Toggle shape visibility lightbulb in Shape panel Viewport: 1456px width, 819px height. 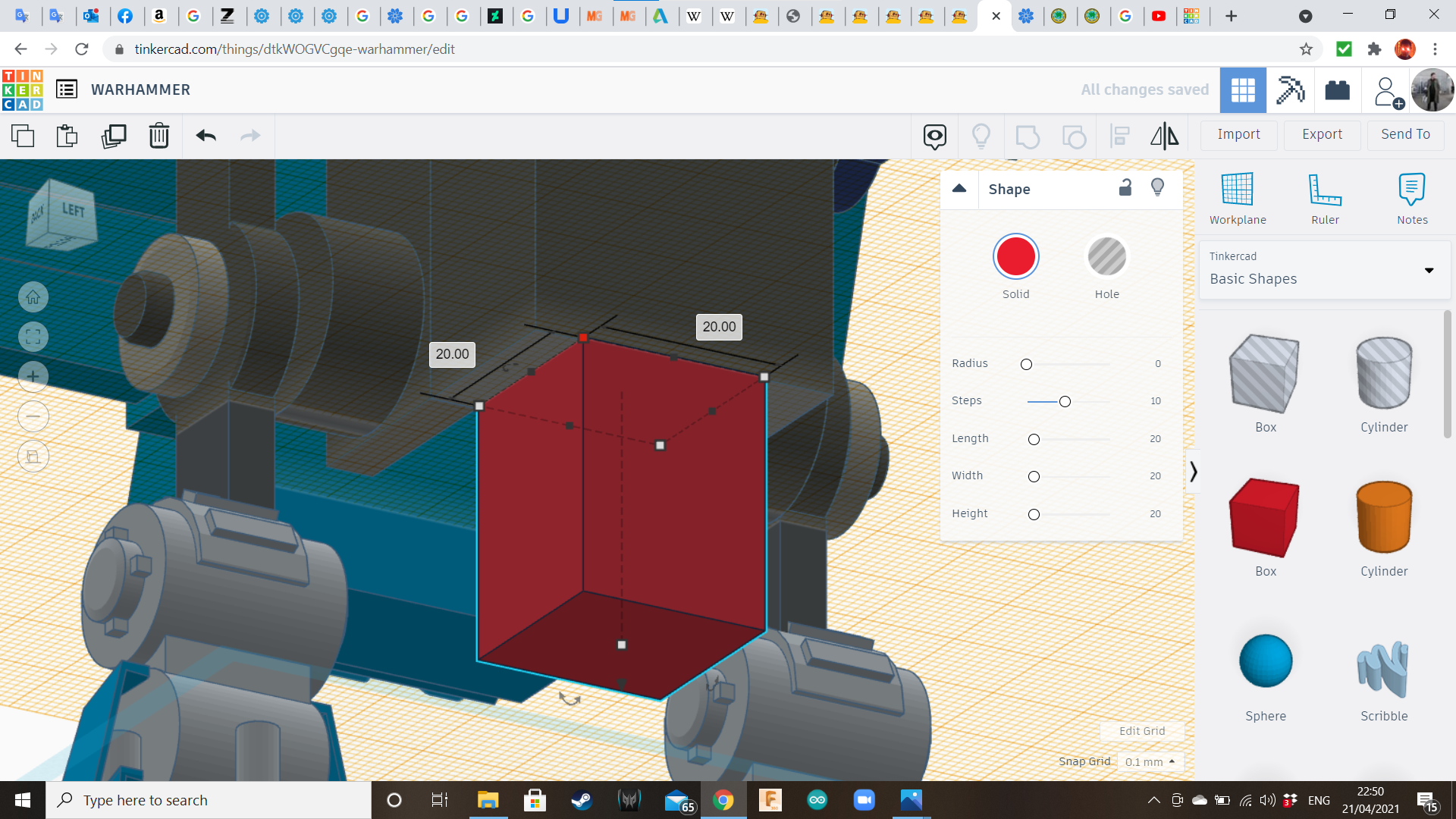(x=1157, y=187)
